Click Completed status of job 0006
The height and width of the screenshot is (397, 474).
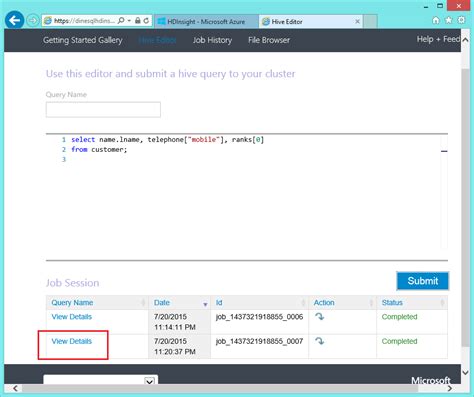(399, 317)
